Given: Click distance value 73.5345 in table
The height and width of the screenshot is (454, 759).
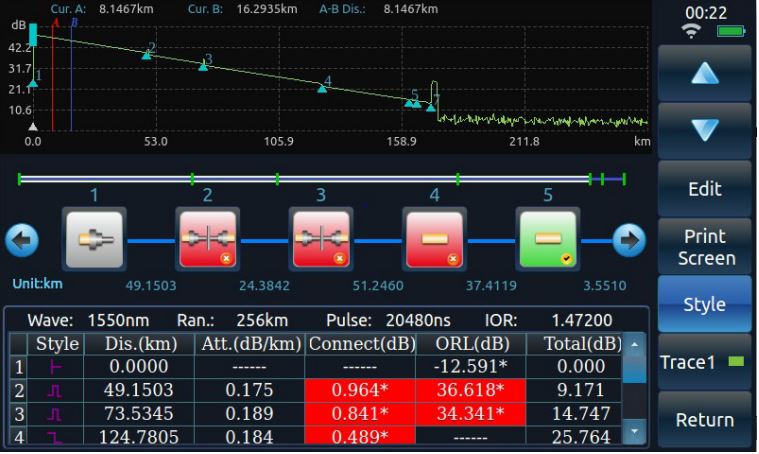Looking at the screenshot, I should tap(138, 414).
